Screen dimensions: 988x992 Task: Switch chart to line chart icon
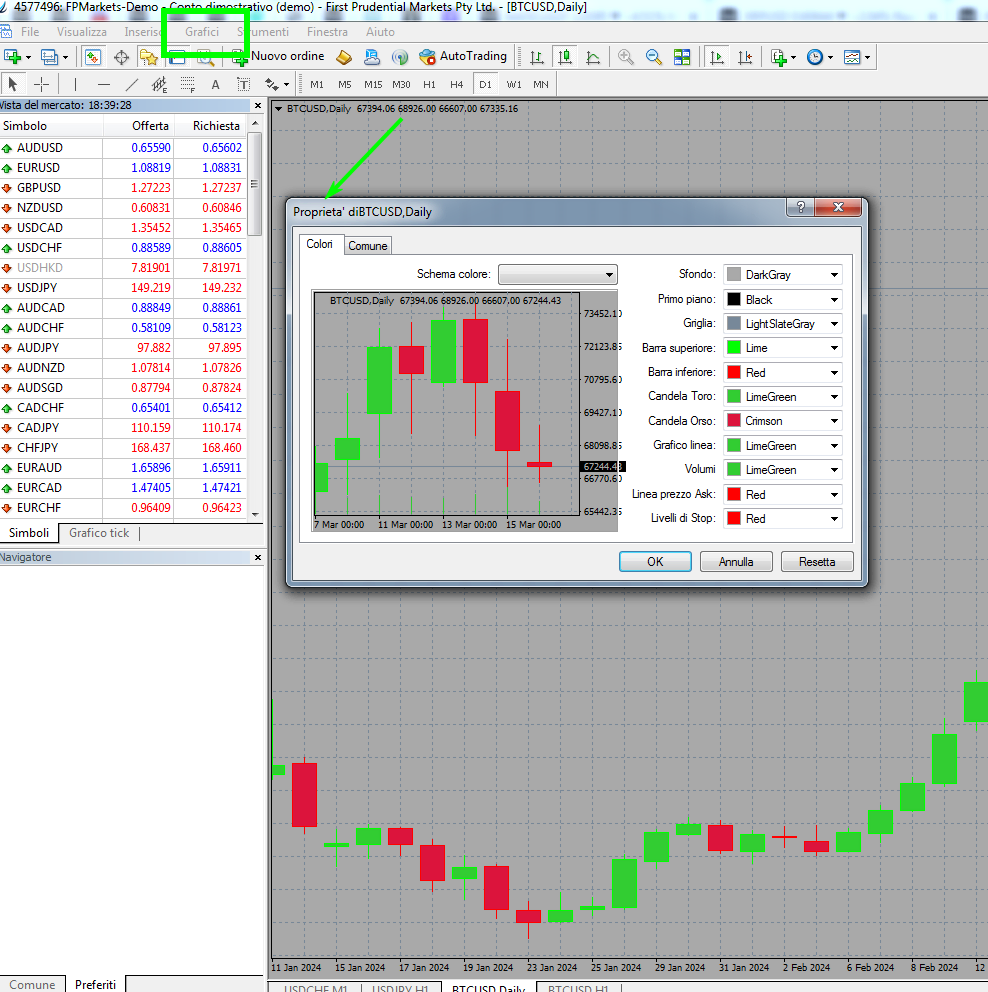(593, 58)
